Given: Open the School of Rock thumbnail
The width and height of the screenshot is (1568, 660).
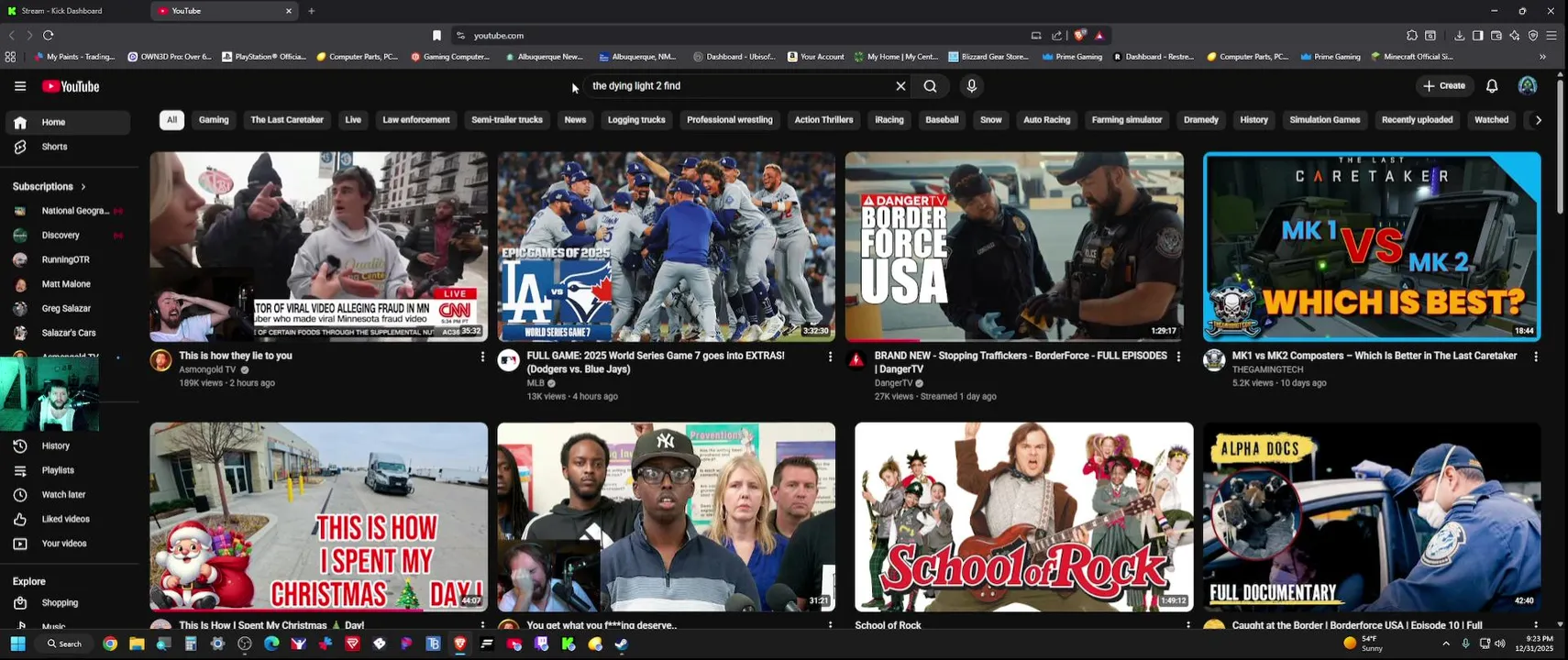Looking at the screenshot, I should click(x=1024, y=517).
